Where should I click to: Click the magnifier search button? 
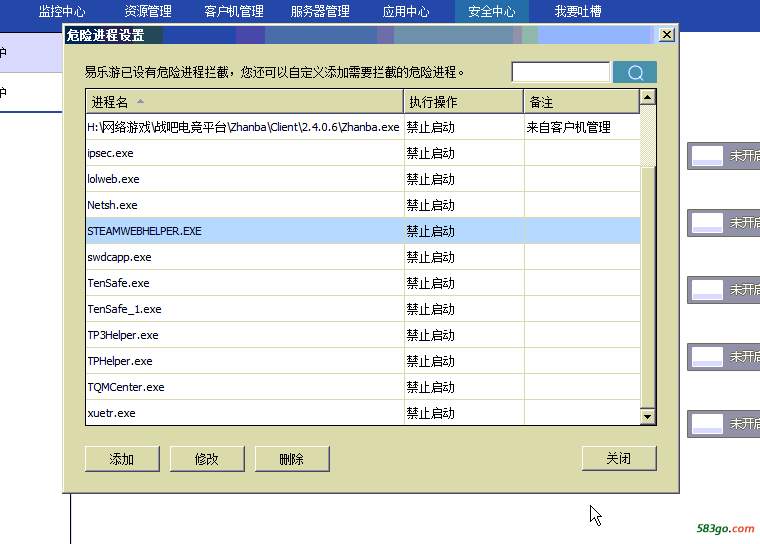click(634, 72)
